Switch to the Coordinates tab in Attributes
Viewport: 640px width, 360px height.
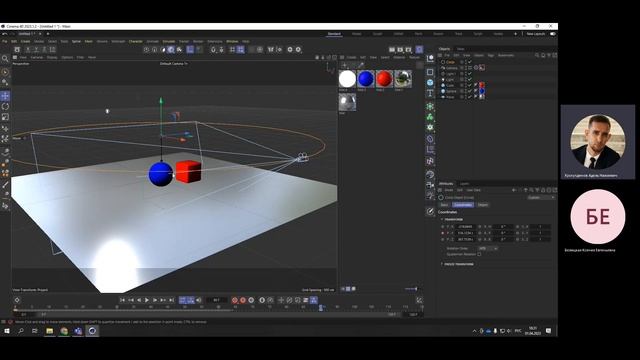463,205
